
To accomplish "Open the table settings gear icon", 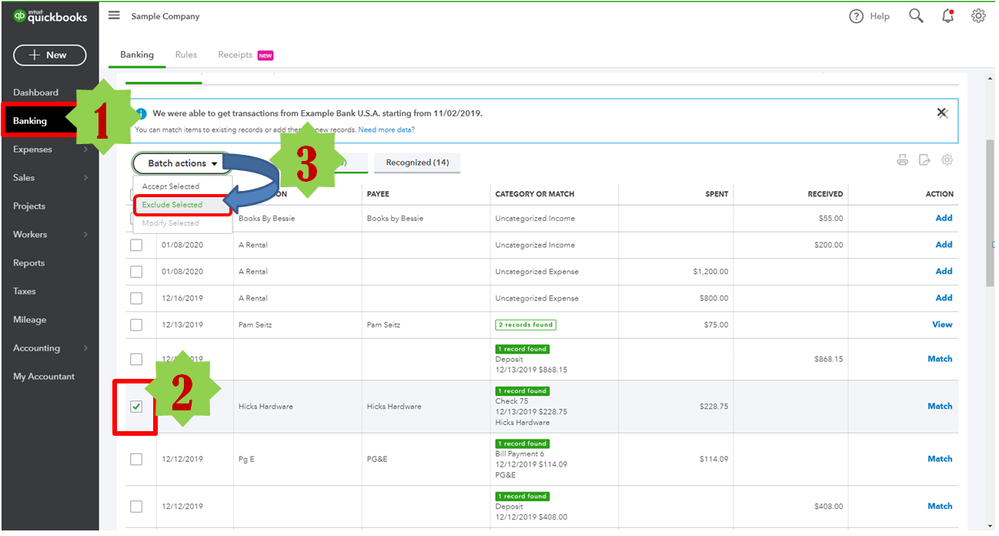I will [947, 160].
